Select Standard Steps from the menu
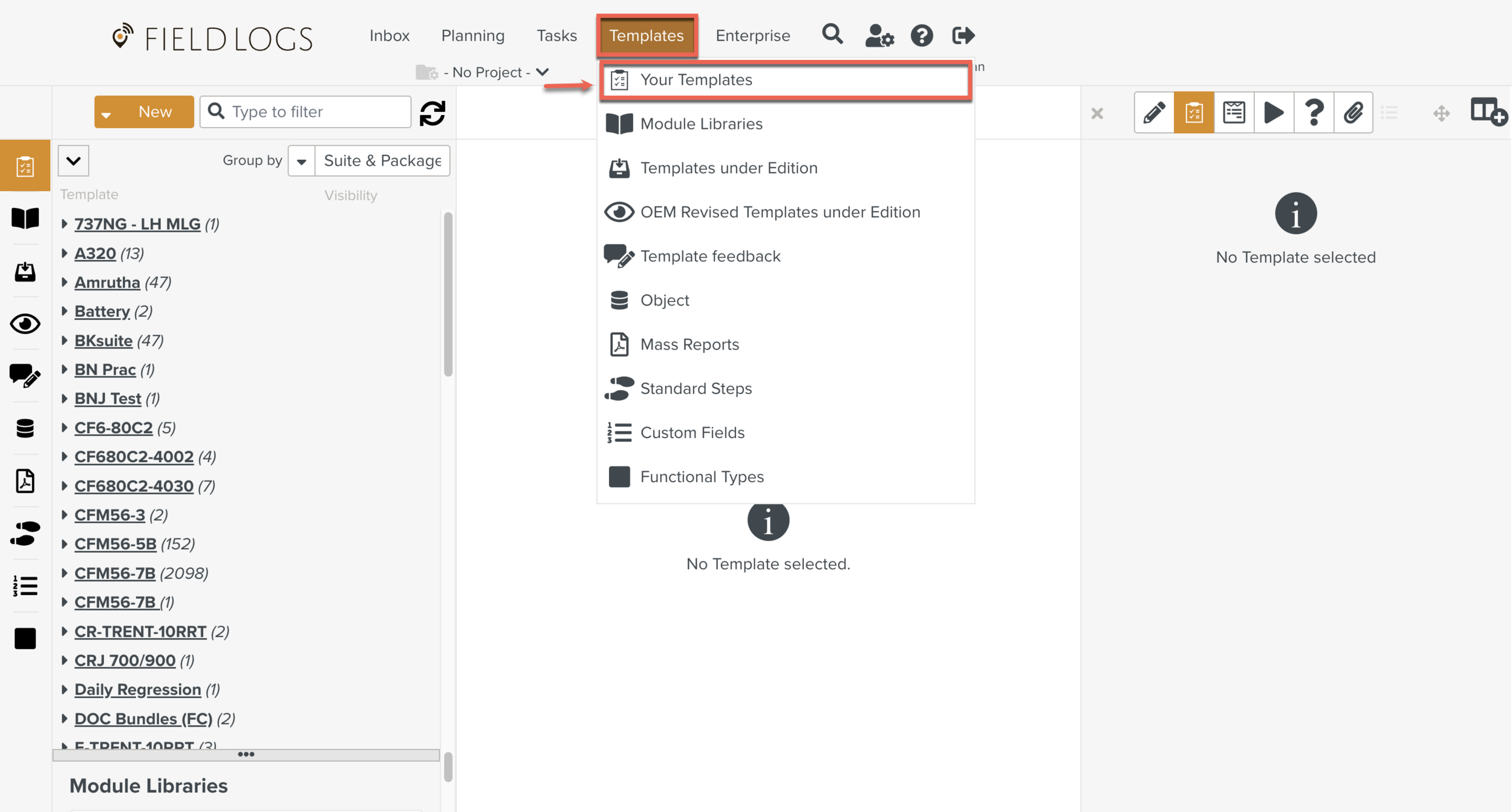1512x812 pixels. (x=786, y=388)
